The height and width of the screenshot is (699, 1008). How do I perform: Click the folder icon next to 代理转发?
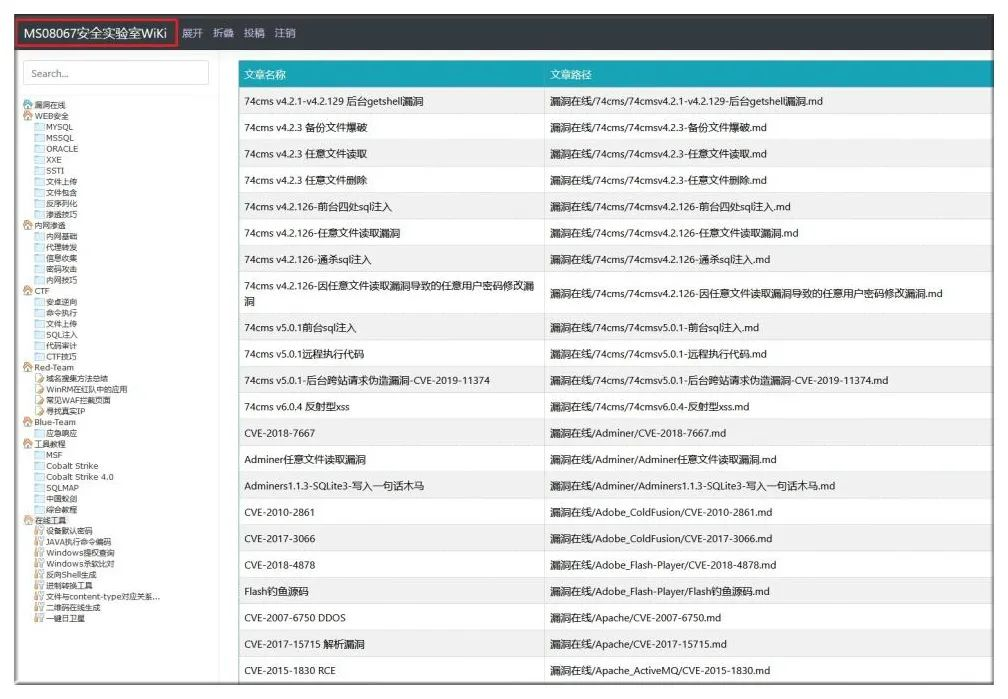[39, 247]
